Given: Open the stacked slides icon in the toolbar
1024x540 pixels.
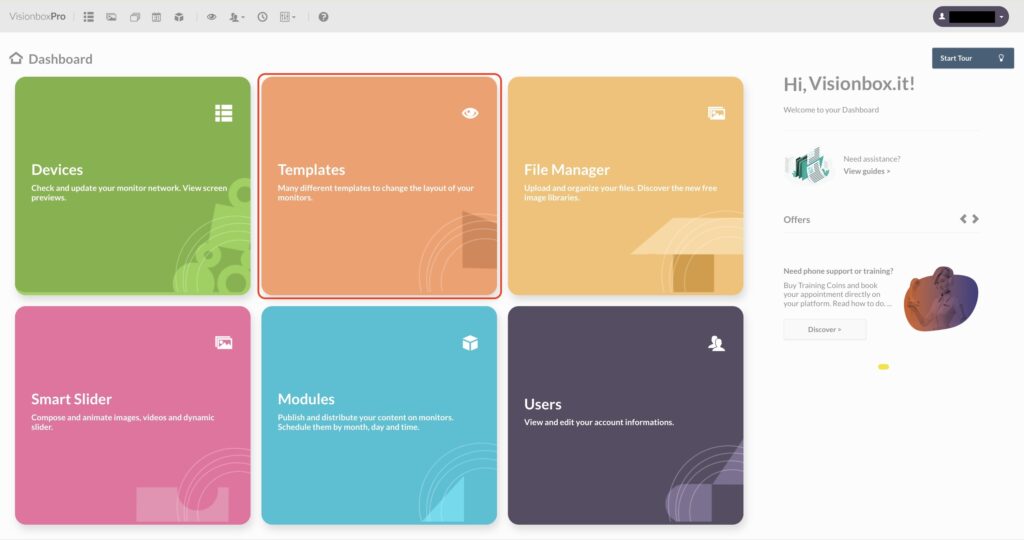Looking at the screenshot, I should [x=135, y=17].
